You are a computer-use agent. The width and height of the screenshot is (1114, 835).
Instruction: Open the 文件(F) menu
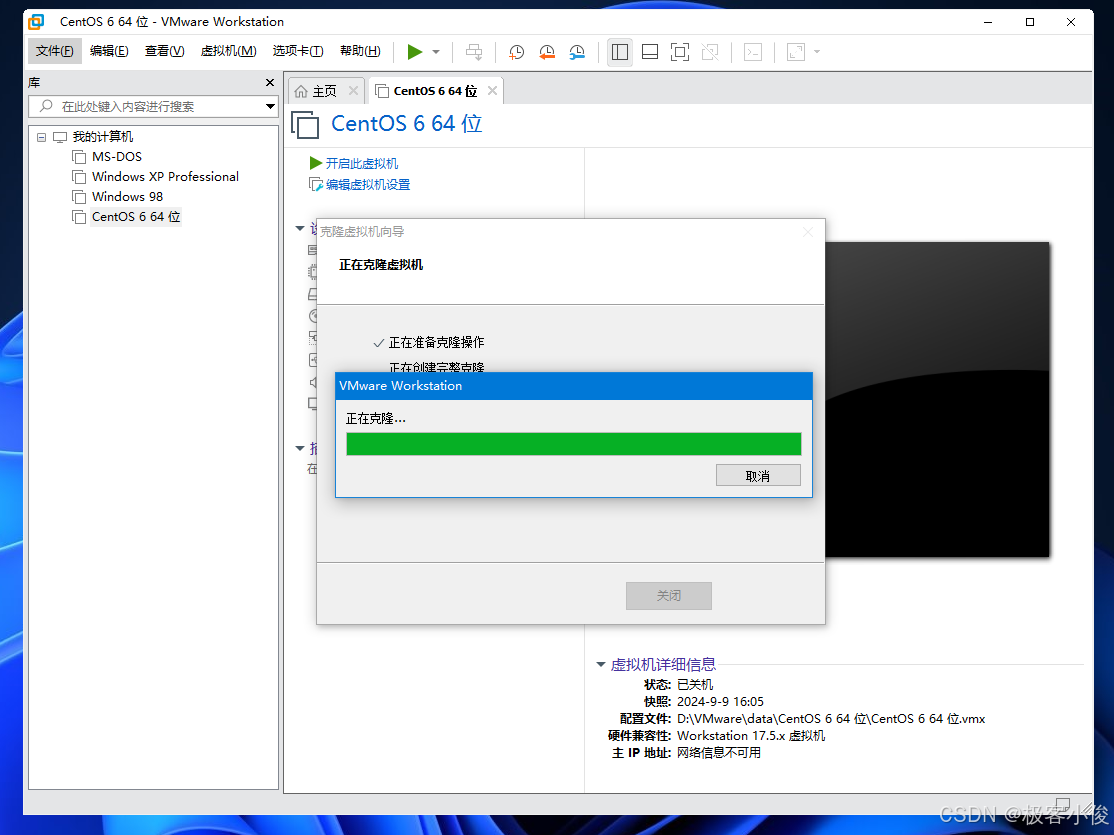pos(55,51)
